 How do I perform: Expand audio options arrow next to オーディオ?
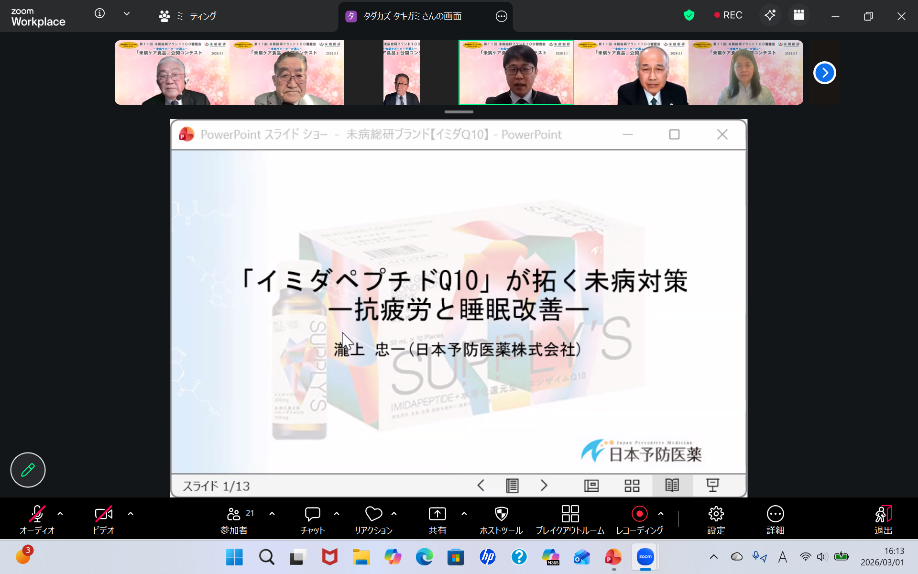(x=60, y=514)
